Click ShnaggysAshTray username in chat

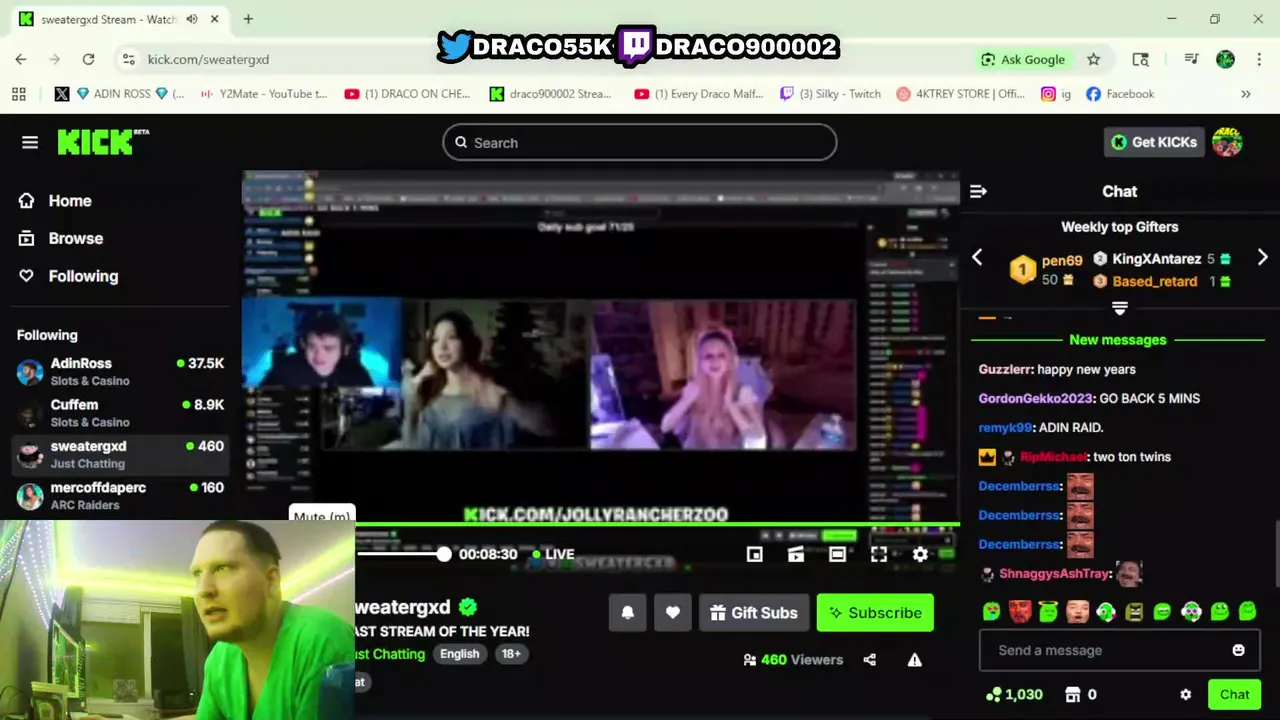pos(1055,574)
